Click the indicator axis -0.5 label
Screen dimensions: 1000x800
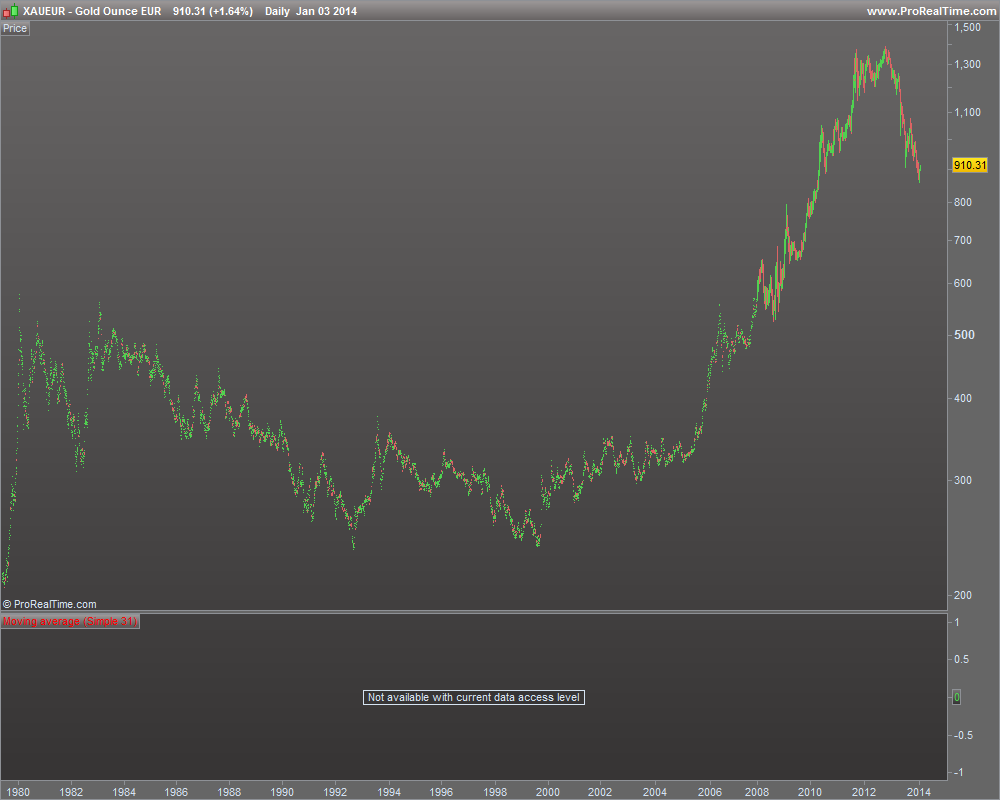[x=962, y=736]
